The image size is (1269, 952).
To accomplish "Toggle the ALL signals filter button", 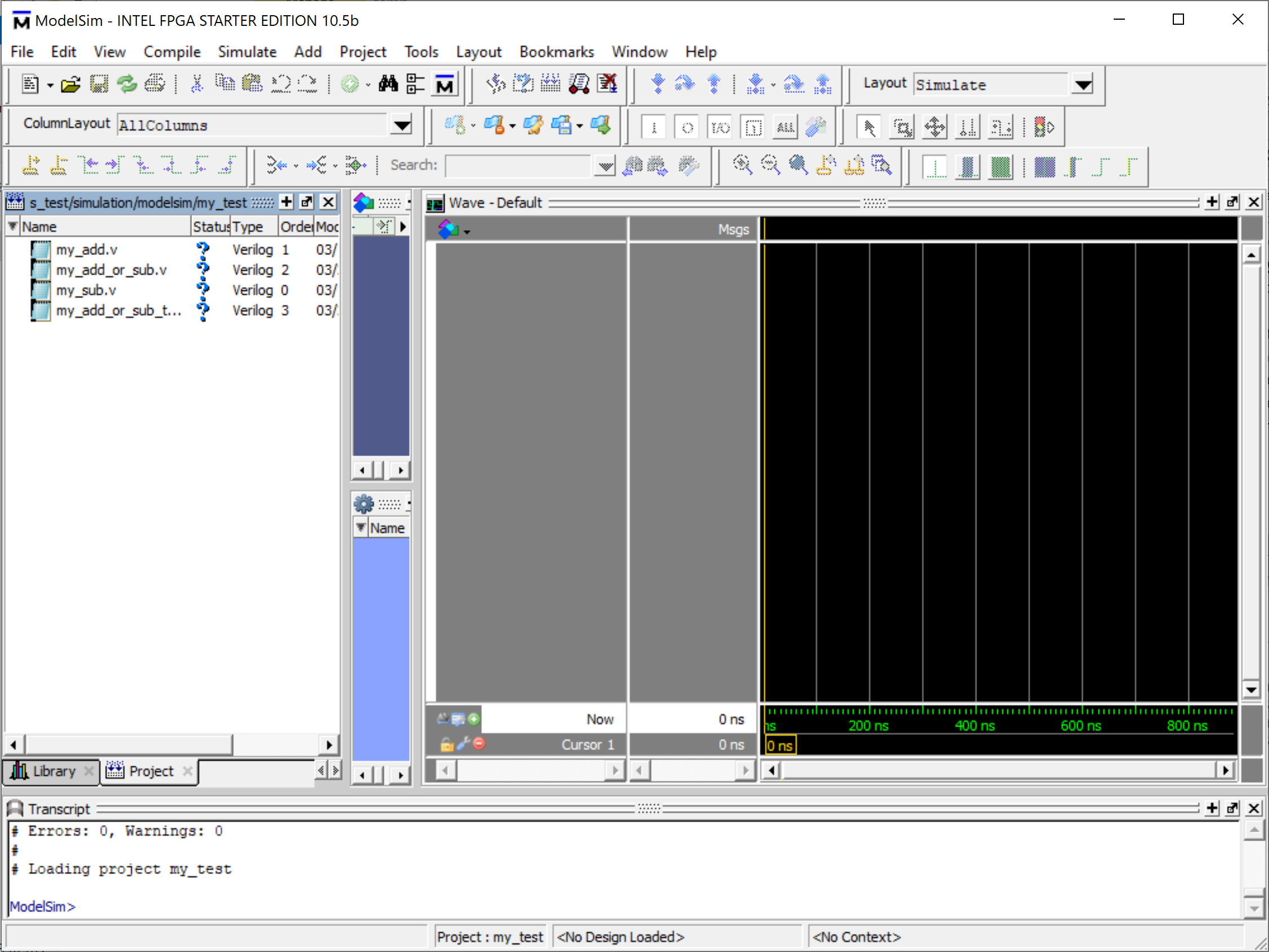I will pos(786,127).
